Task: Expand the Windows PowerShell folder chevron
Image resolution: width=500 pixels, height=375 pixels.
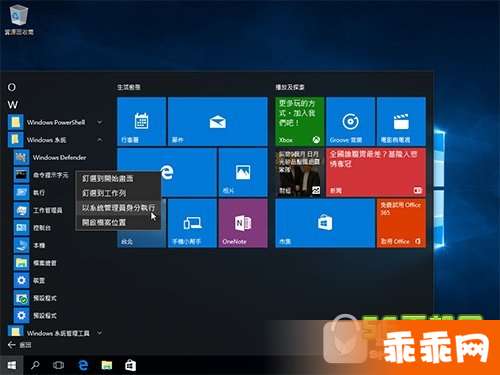Action: (x=100, y=122)
